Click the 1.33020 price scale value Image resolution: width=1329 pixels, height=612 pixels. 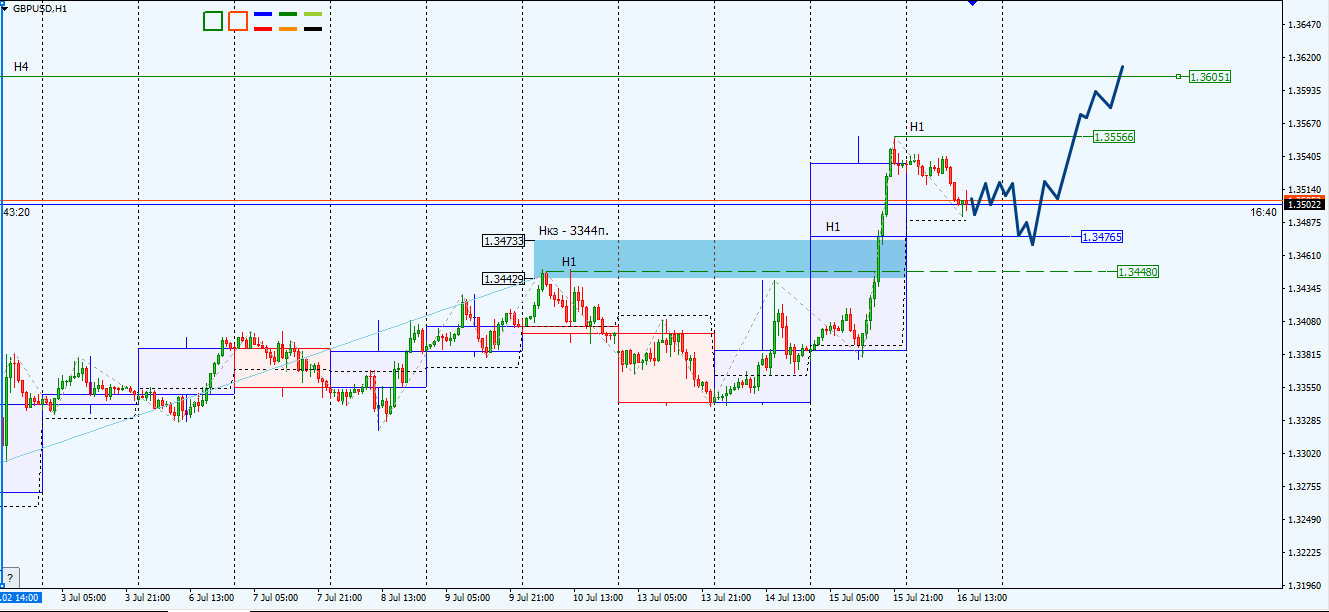pyautogui.click(x=1306, y=454)
